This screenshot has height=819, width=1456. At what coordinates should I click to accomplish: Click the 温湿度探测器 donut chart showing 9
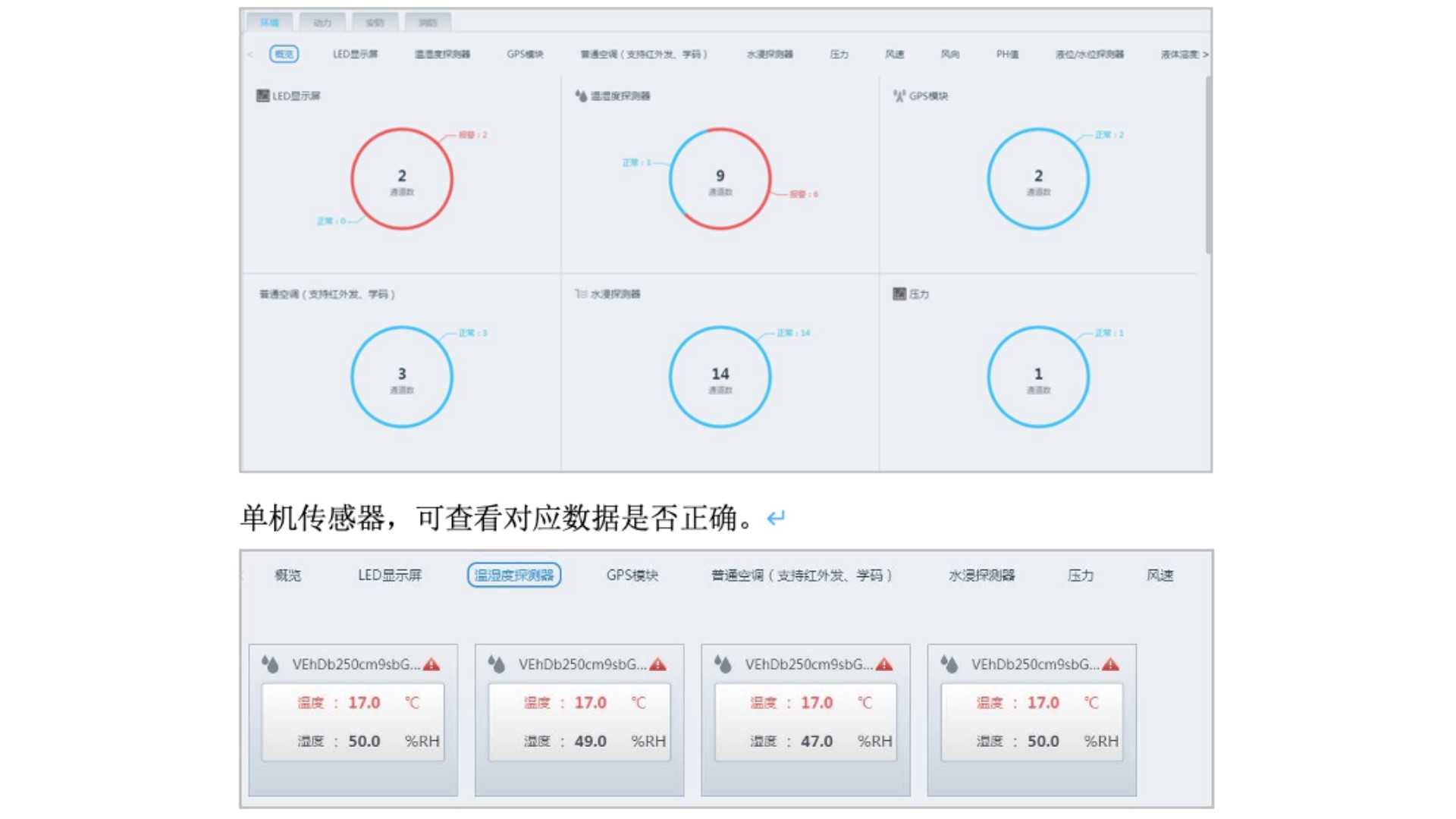coord(720,179)
